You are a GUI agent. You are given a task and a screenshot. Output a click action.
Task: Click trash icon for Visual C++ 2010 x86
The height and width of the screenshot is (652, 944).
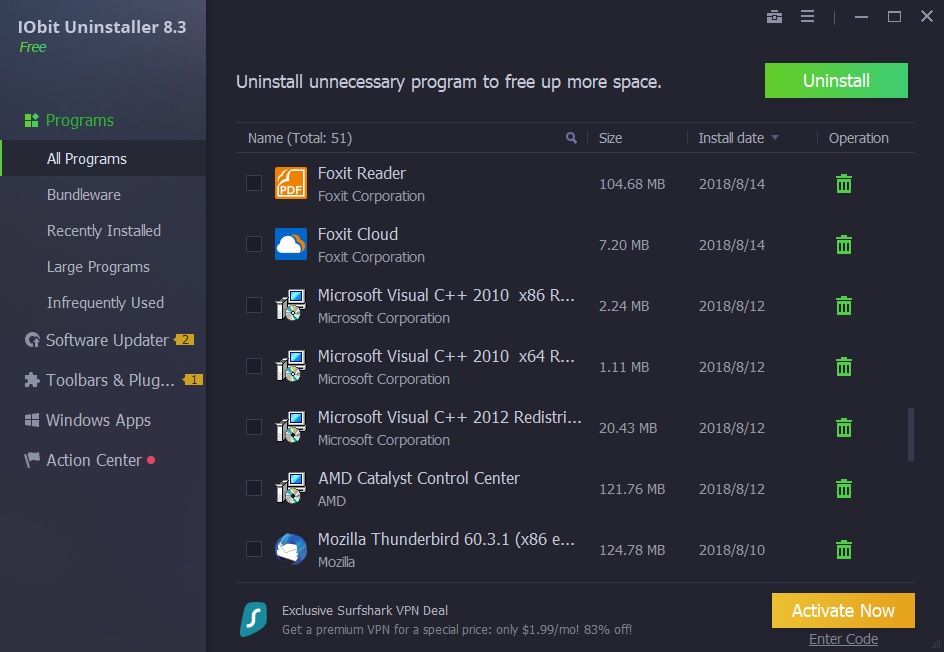[844, 305]
